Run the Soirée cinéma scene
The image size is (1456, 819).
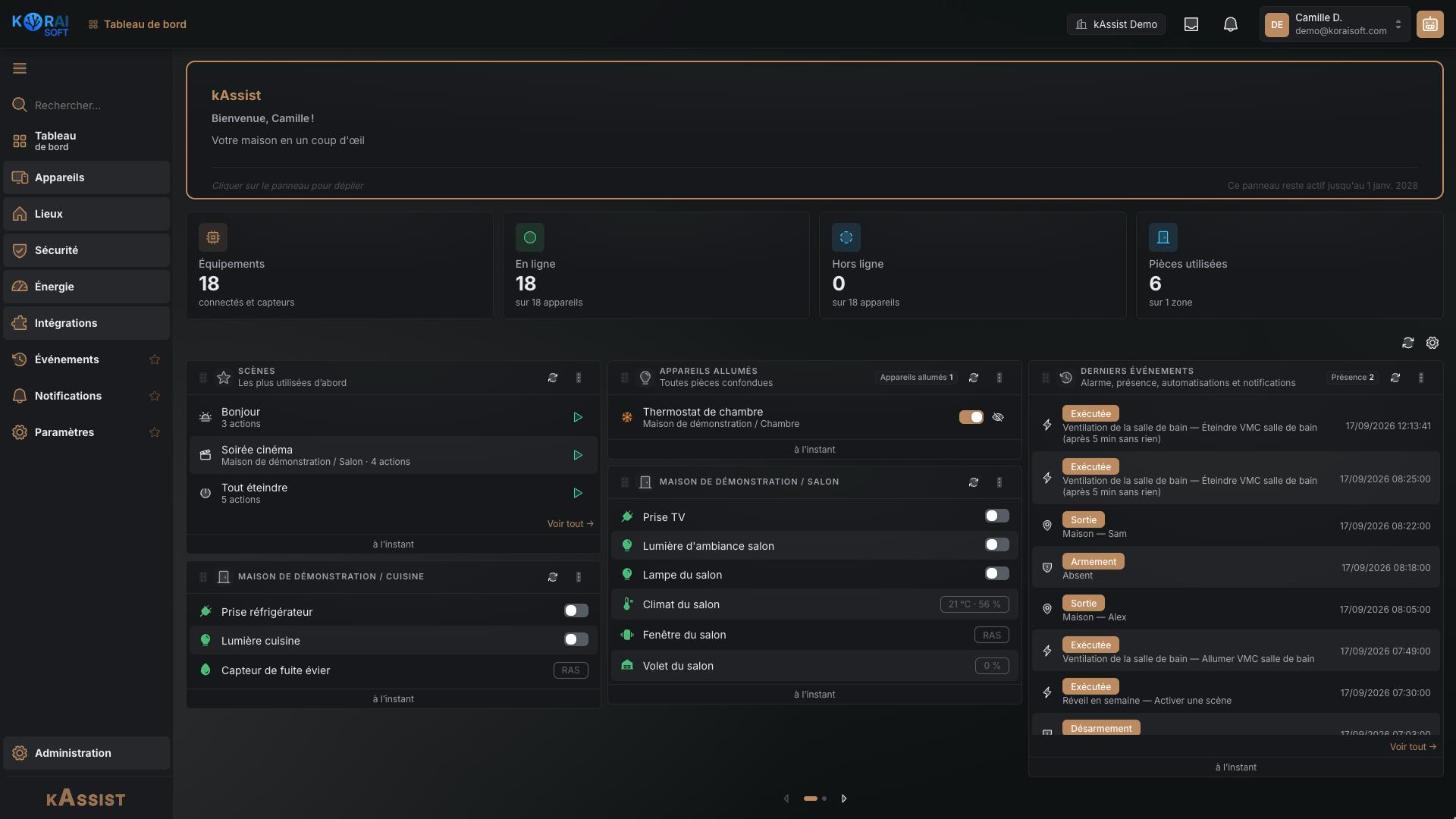(577, 456)
